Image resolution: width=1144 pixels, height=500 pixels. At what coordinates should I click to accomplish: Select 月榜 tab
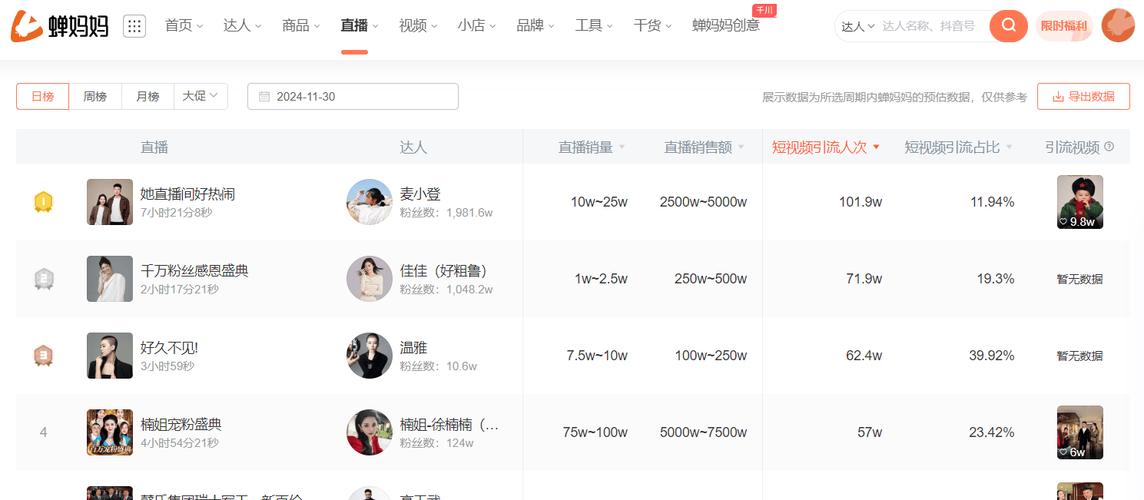[x=148, y=96]
